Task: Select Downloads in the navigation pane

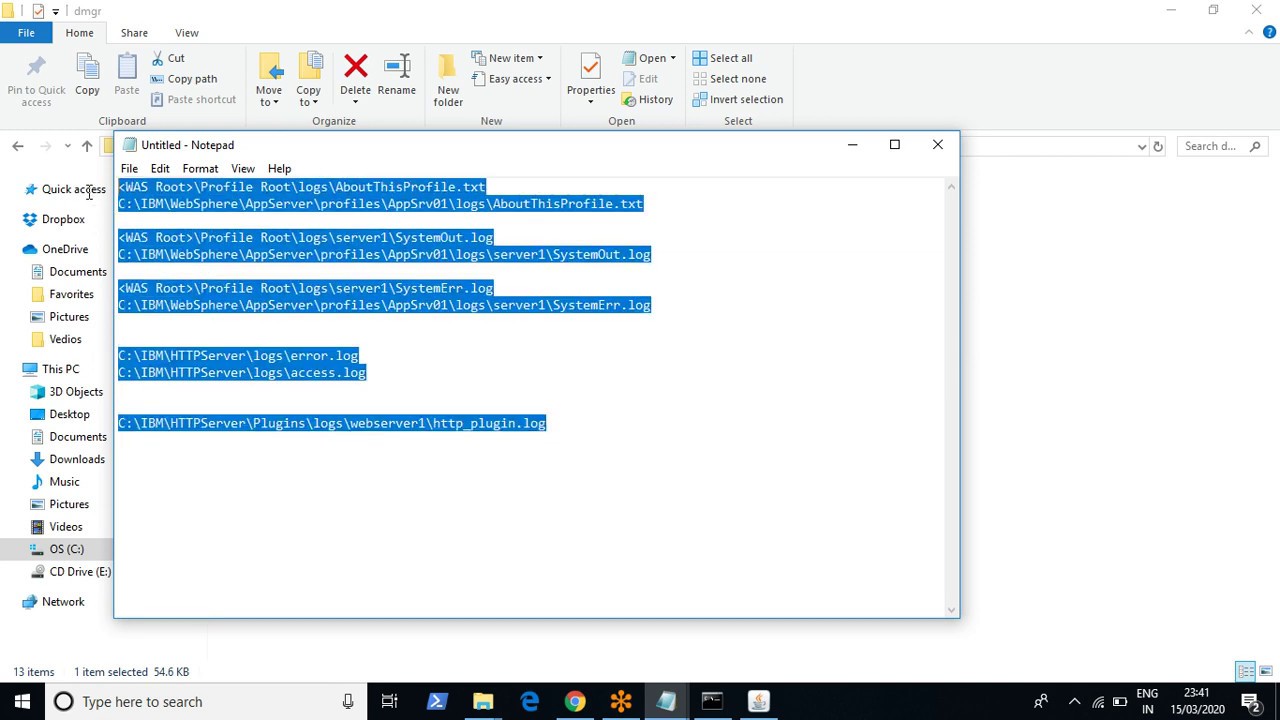Action: coord(77,459)
